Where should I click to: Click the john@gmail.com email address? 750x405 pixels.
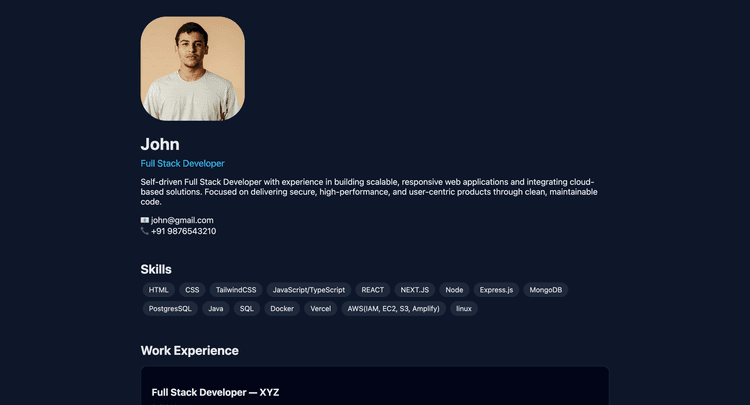click(182, 220)
